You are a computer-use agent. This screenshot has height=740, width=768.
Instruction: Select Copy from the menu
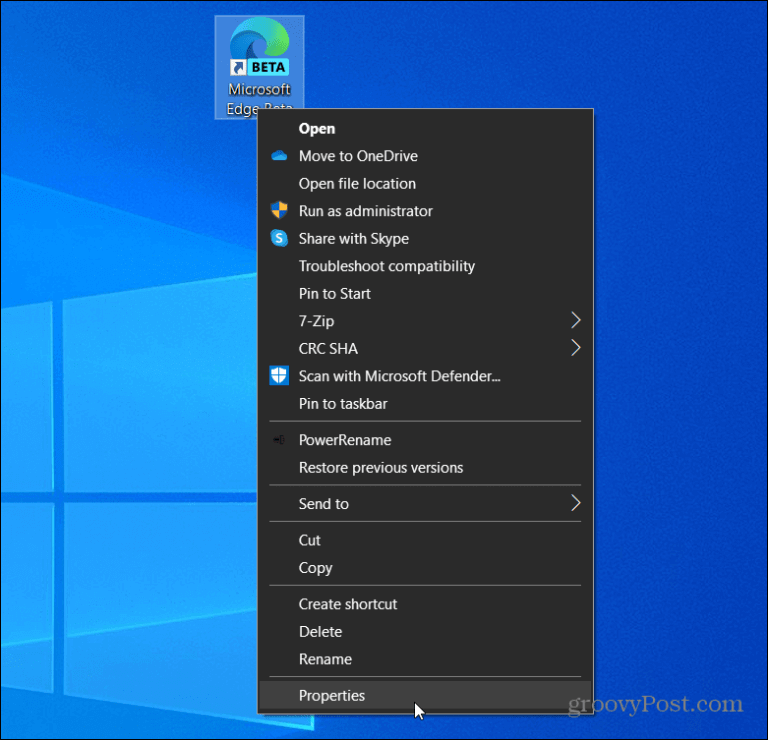tap(425, 568)
